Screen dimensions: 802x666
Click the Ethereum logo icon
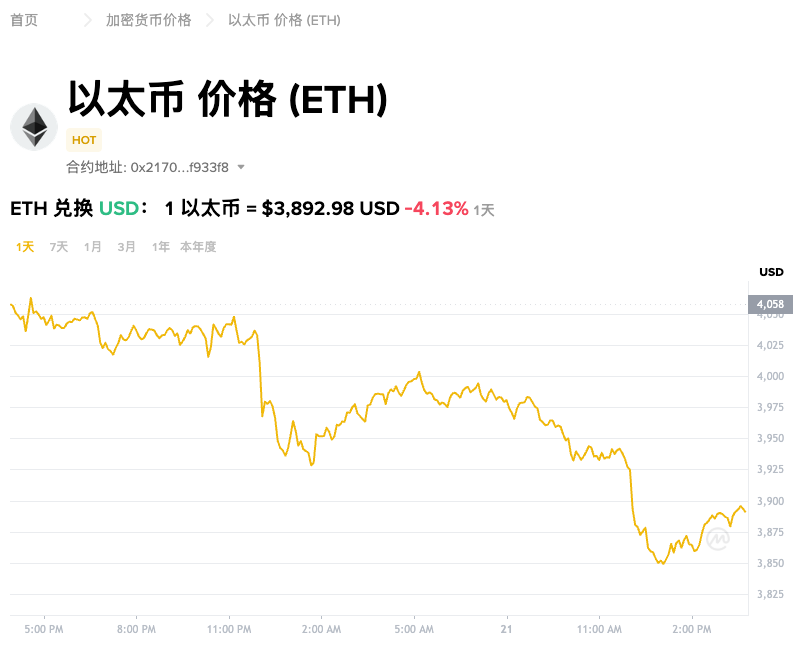pos(34,127)
